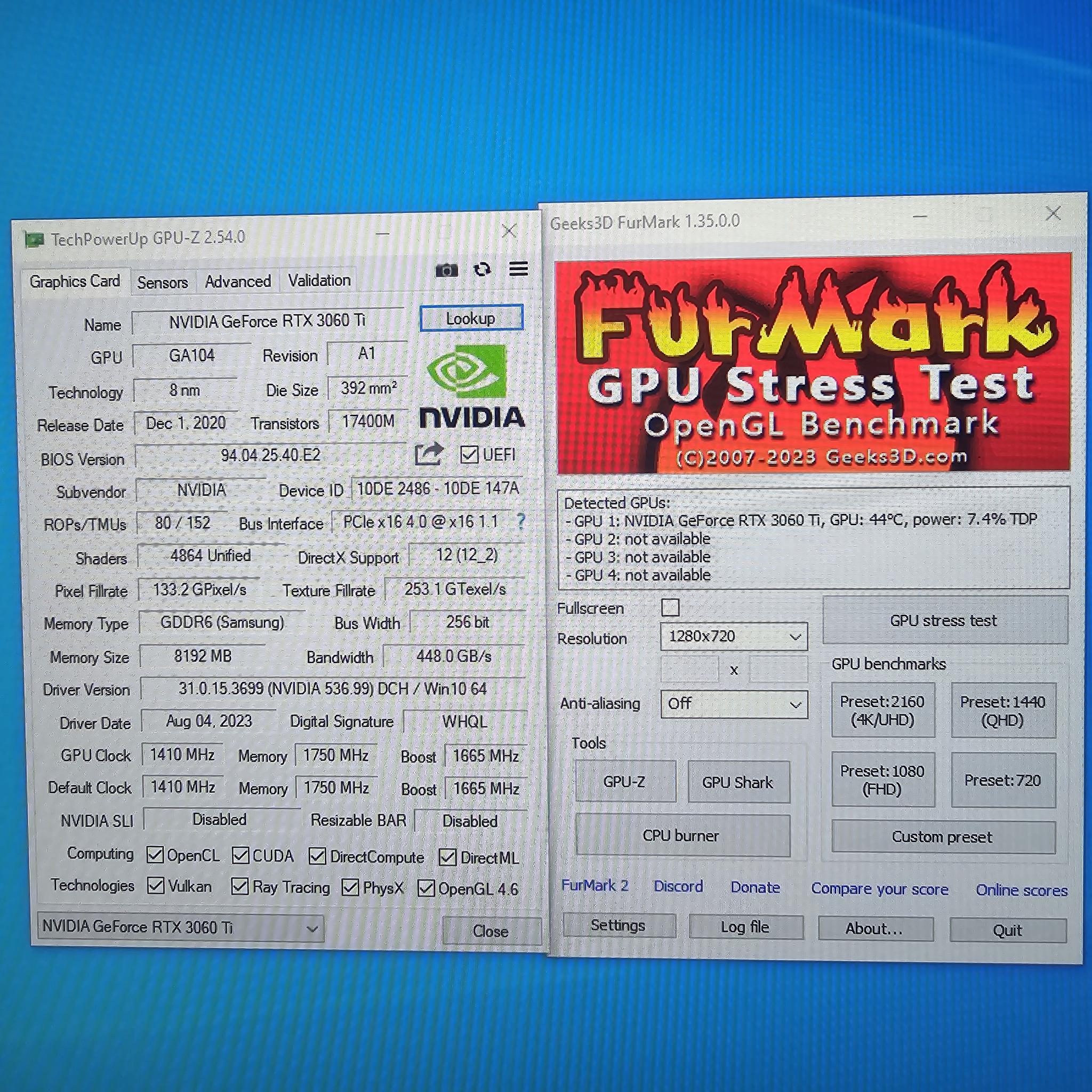Click the GPU-Z screenshot camera icon
Image resolution: width=1092 pixels, height=1092 pixels.
pyautogui.click(x=446, y=270)
